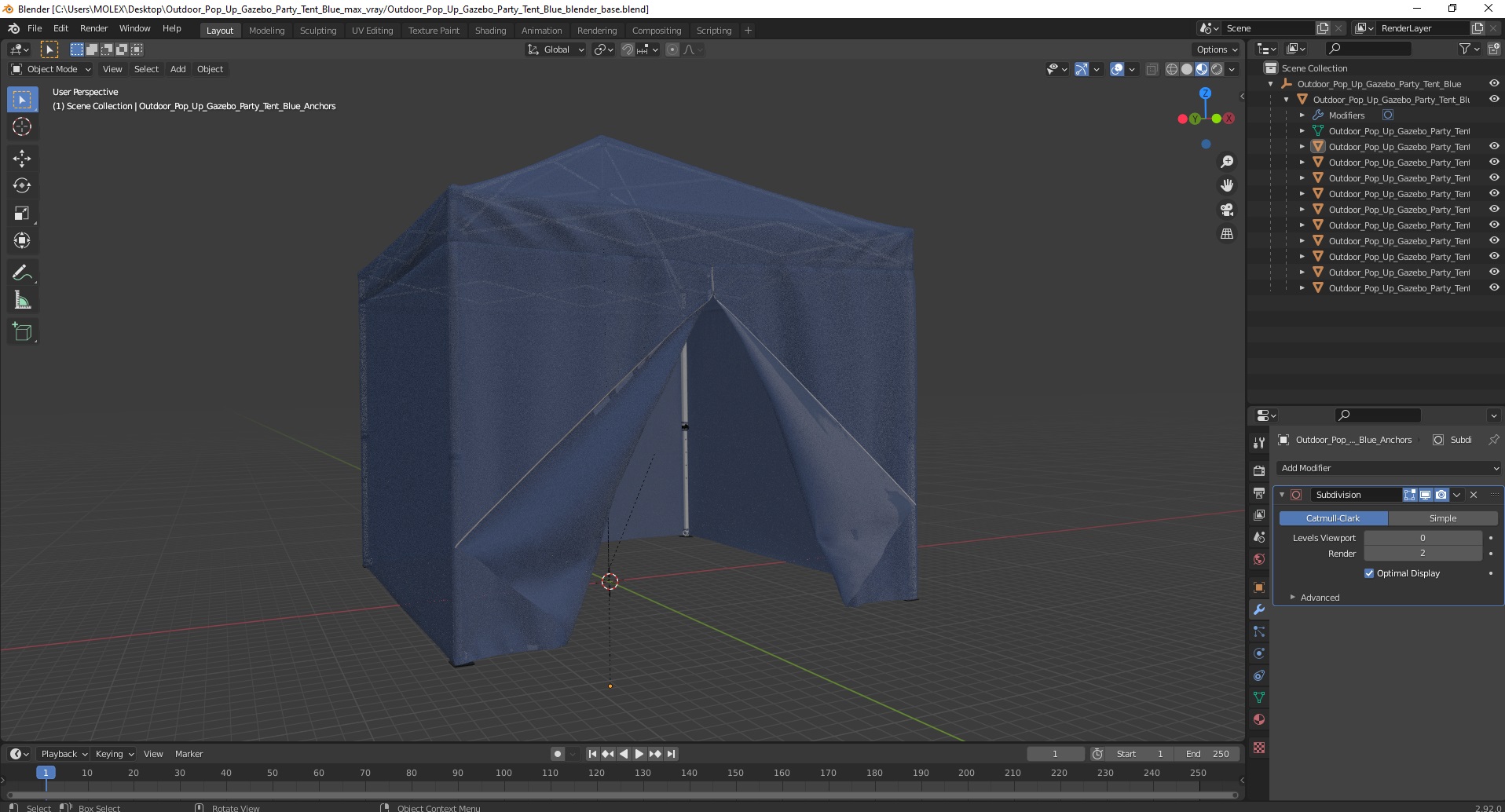
Task: Select Catmull-Clark subdivision type
Action: tap(1333, 518)
